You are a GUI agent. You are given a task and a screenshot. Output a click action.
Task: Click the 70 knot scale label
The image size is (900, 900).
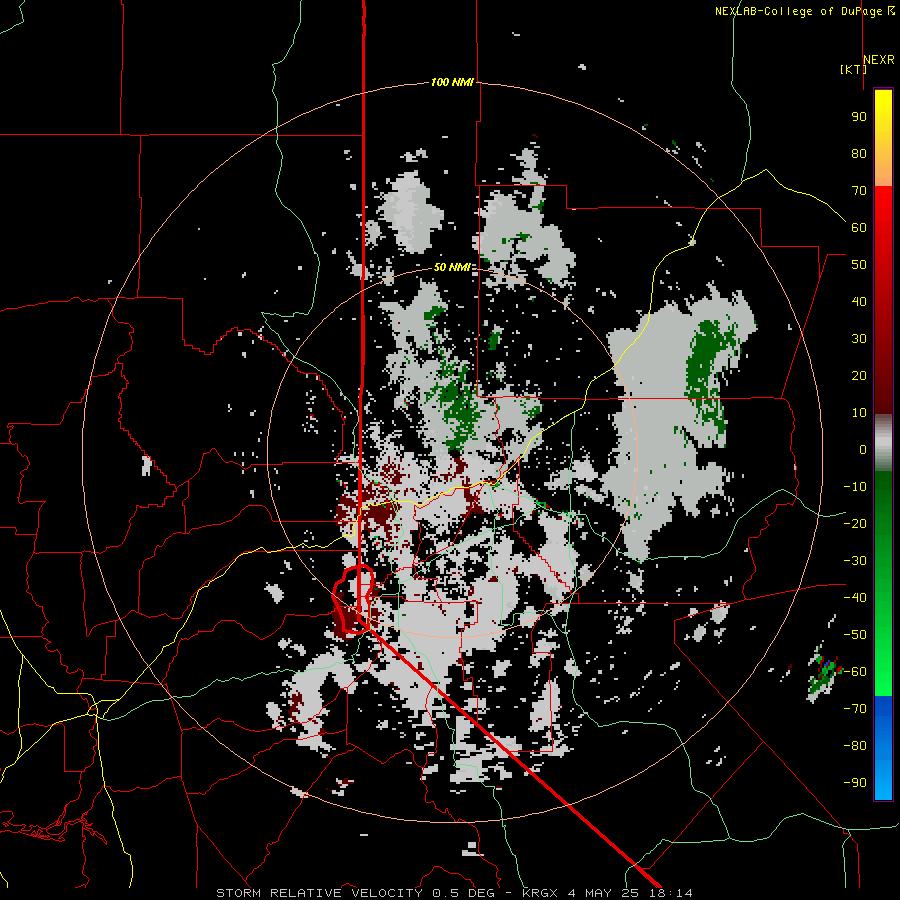pyautogui.click(x=859, y=191)
